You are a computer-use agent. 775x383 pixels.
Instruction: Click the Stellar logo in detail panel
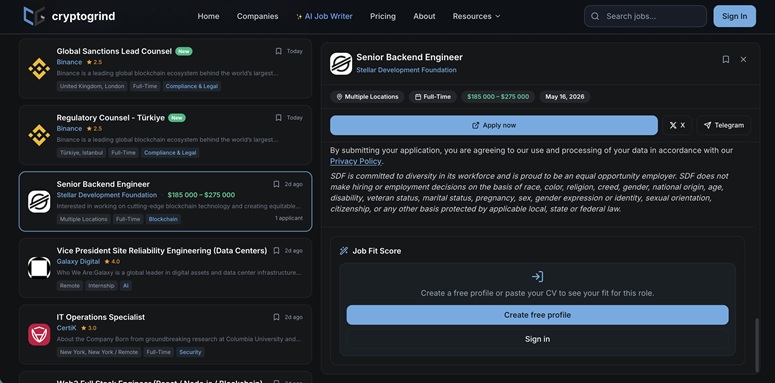341,64
